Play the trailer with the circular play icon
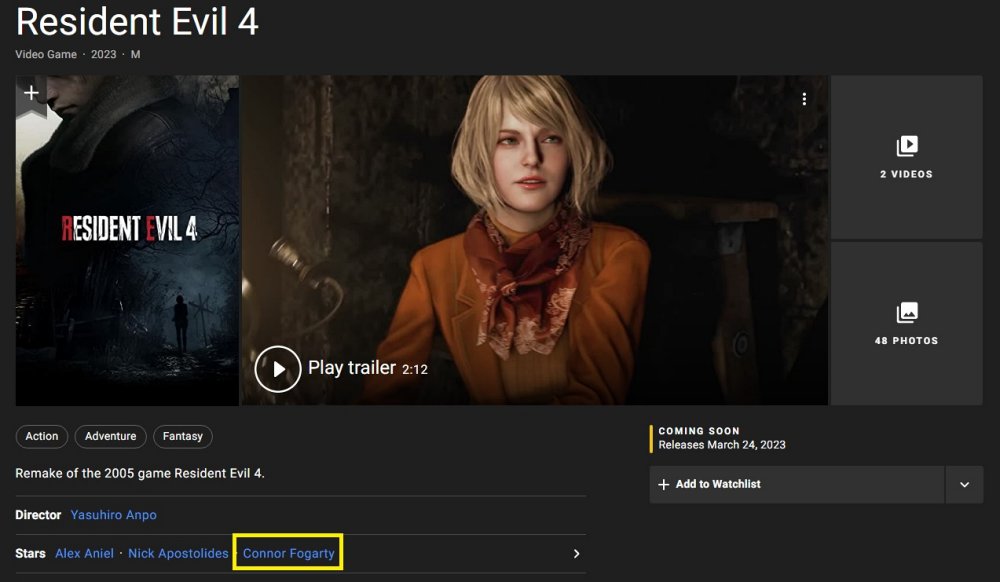The width and height of the screenshot is (1000, 582). pos(277,369)
